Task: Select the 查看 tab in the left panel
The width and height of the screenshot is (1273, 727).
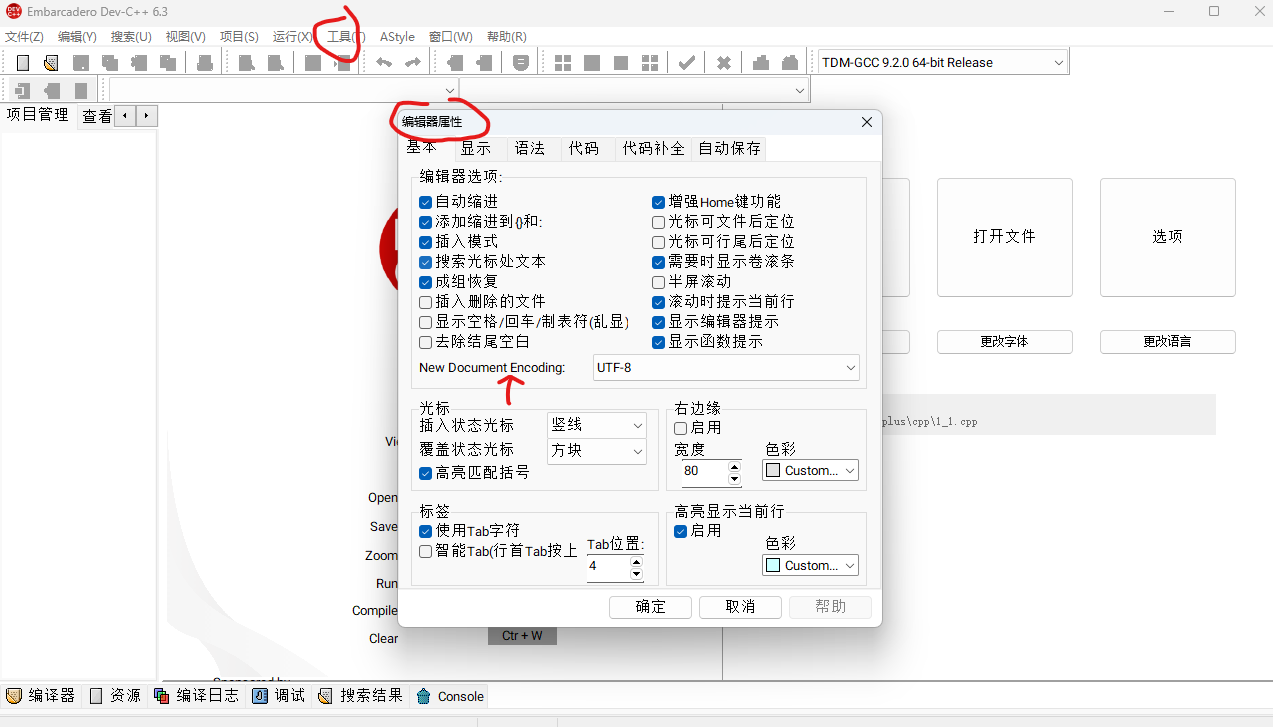Action: coord(97,116)
